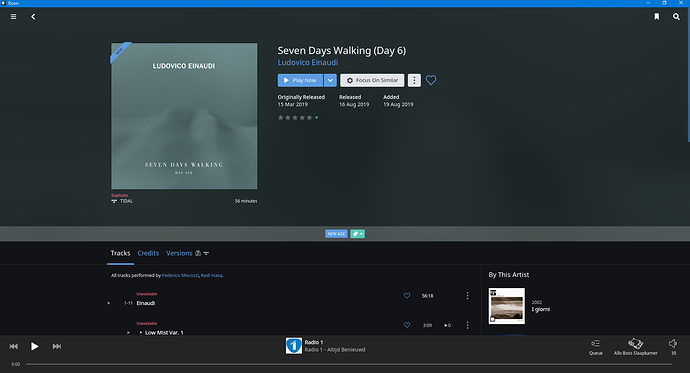The image size is (690, 373).
Task: Open the bookmarks icon
Action: (657, 17)
